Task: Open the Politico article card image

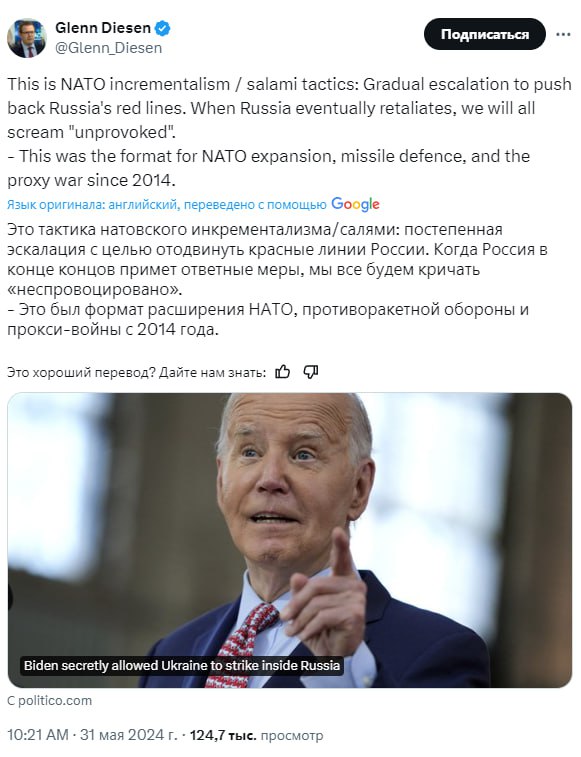Action: (290, 540)
